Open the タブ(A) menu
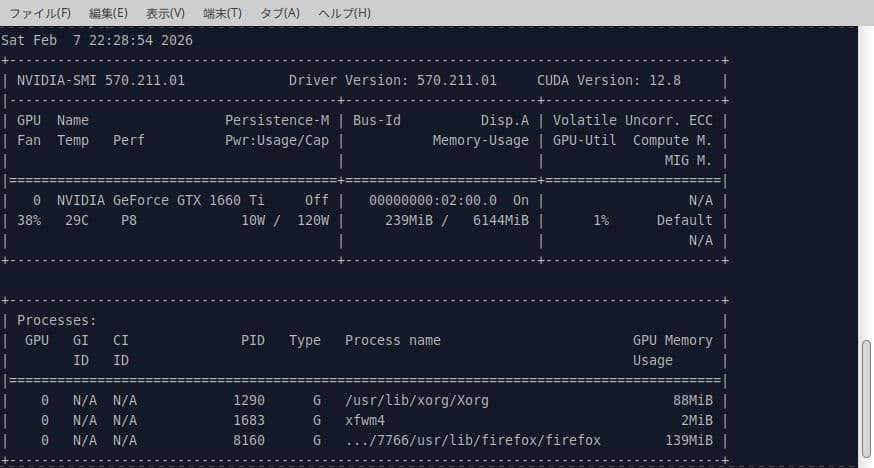Screen dimensions: 874x468 280,13
